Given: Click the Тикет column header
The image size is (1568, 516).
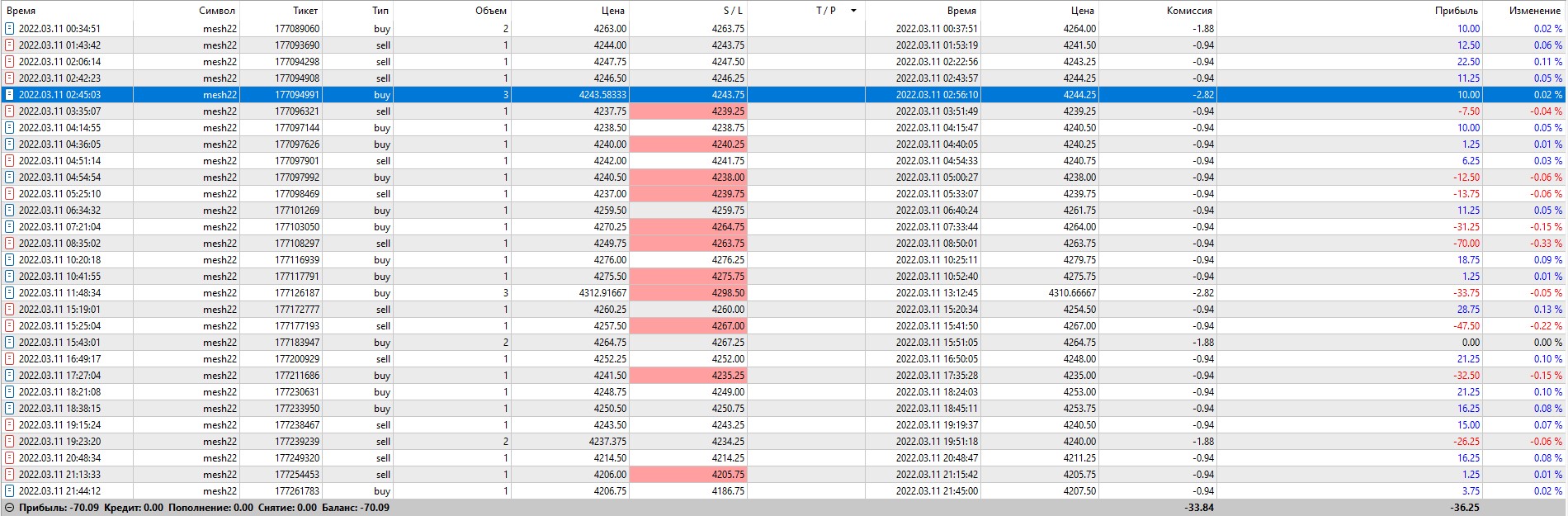Looking at the screenshot, I should point(305,11).
